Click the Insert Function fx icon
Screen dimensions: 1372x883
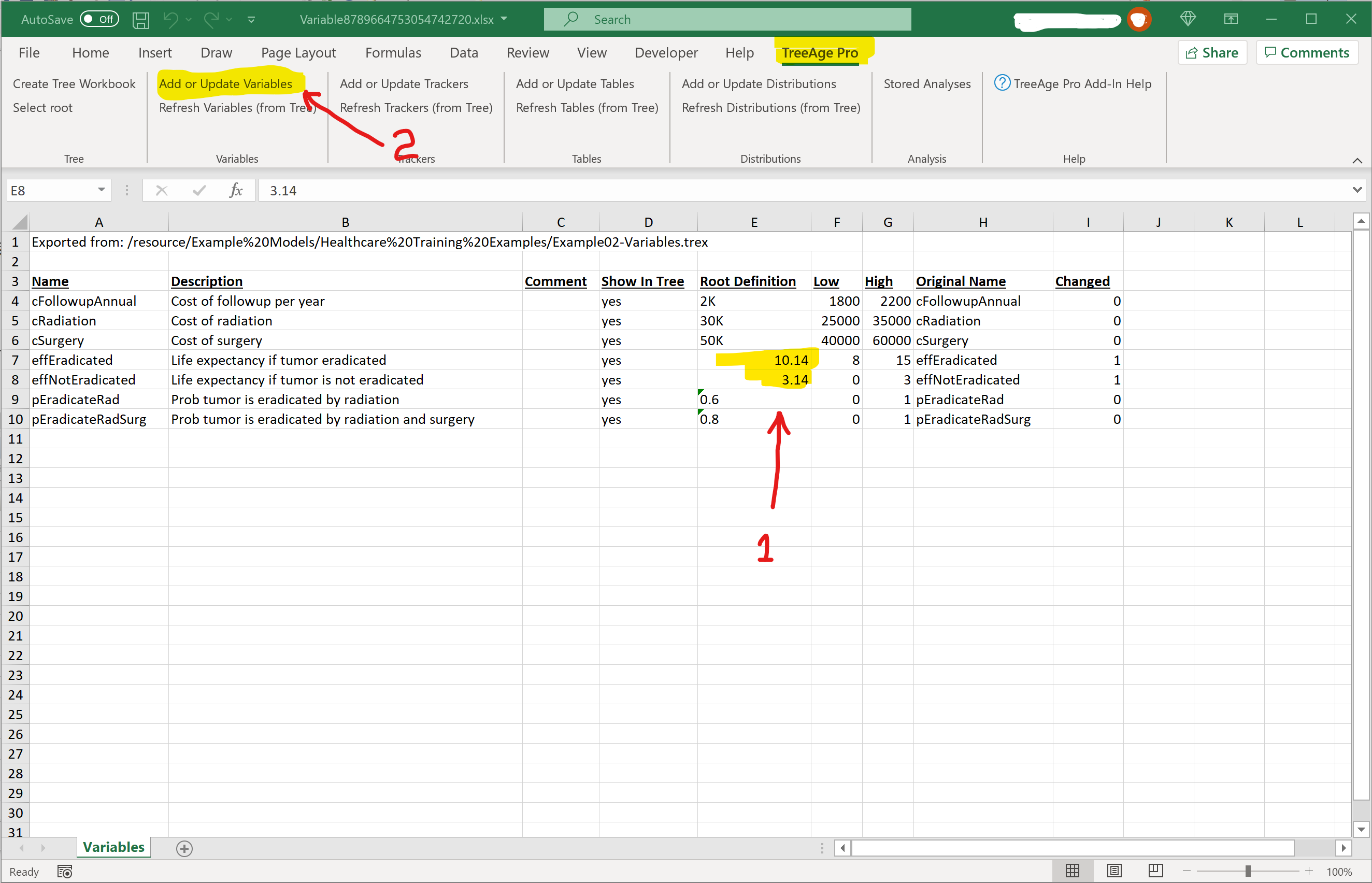click(236, 190)
